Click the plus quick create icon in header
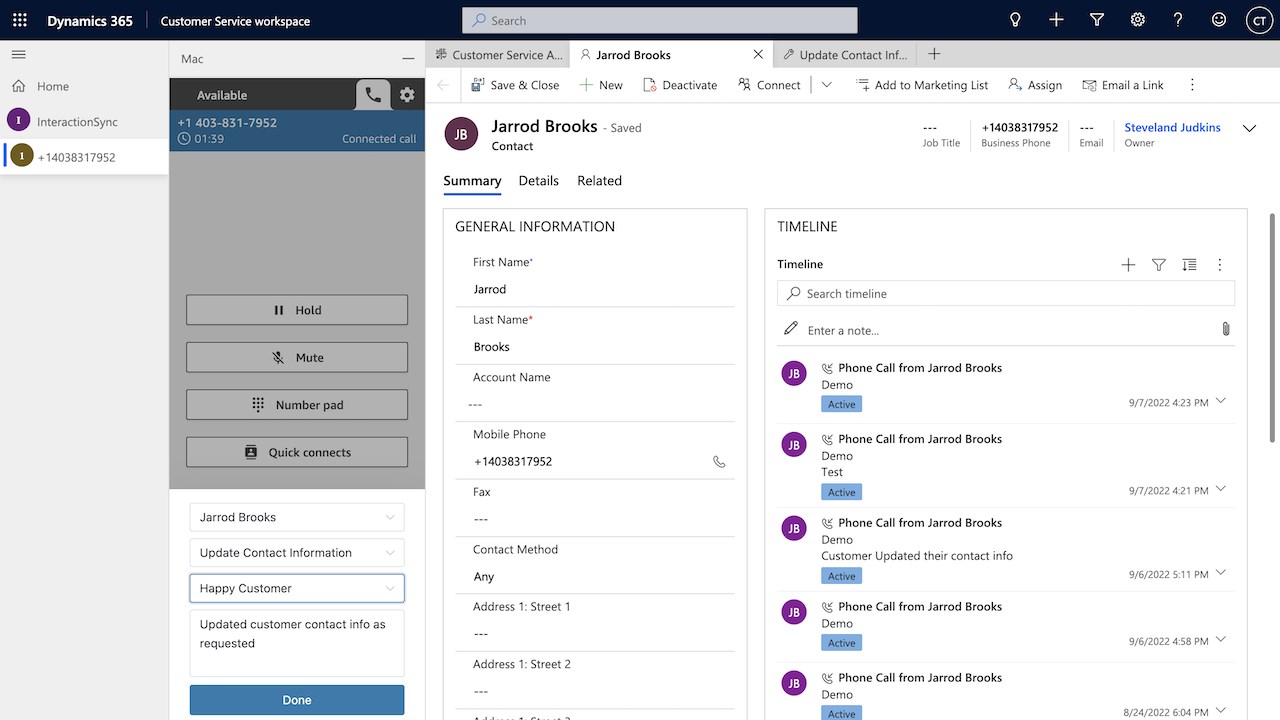Image resolution: width=1280 pixels, height=720 pixels. tap(1056, 20)
